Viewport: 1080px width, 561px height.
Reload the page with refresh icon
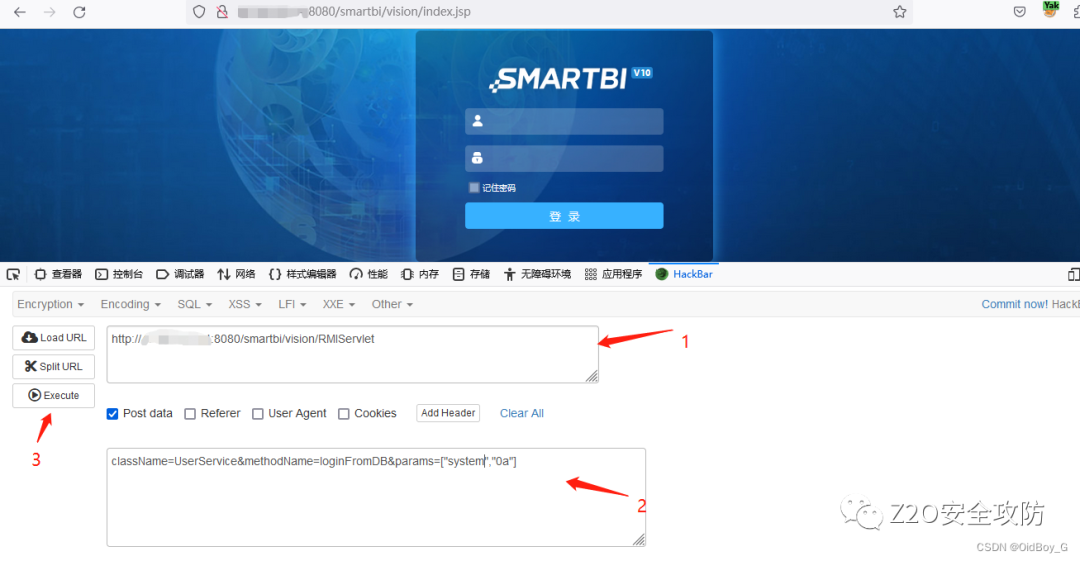(79, 12)
